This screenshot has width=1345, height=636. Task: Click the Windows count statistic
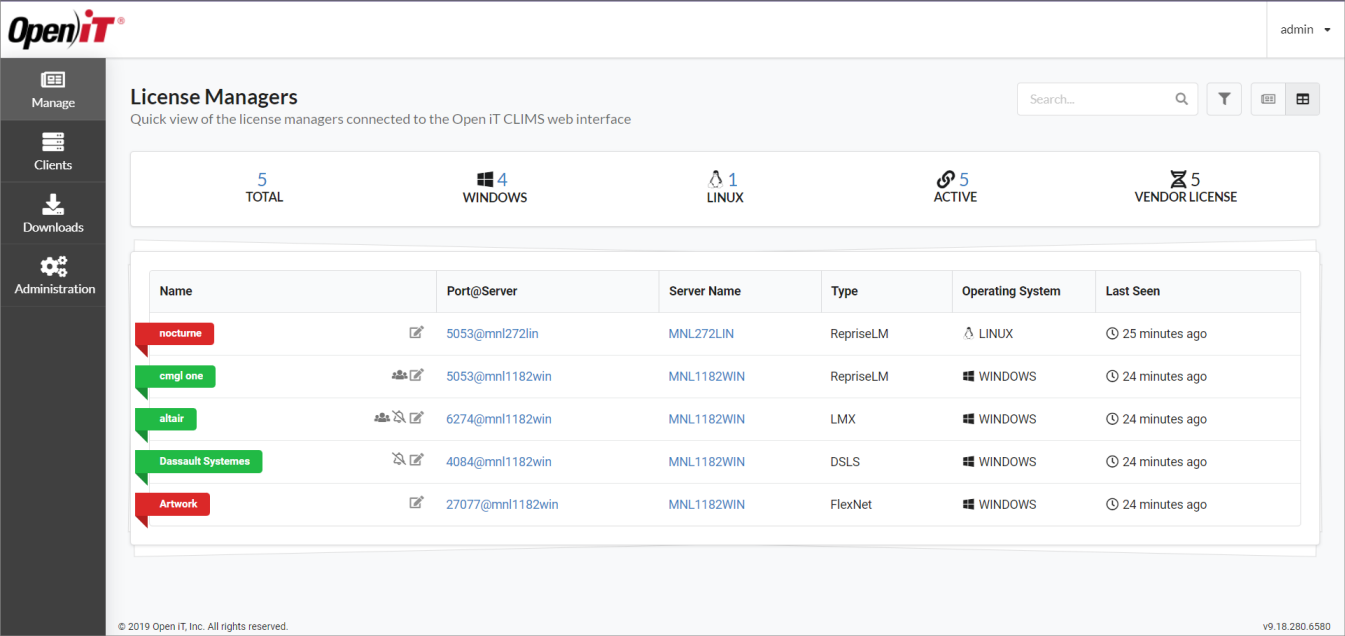pyautogui.click(x=494, y=188)
